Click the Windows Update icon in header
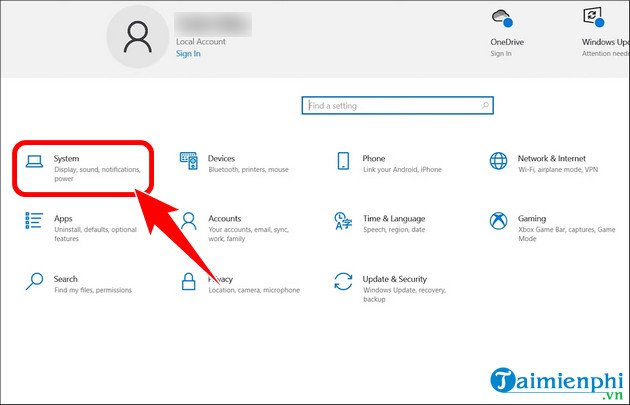630x405 pixels. tap(593, 17)
